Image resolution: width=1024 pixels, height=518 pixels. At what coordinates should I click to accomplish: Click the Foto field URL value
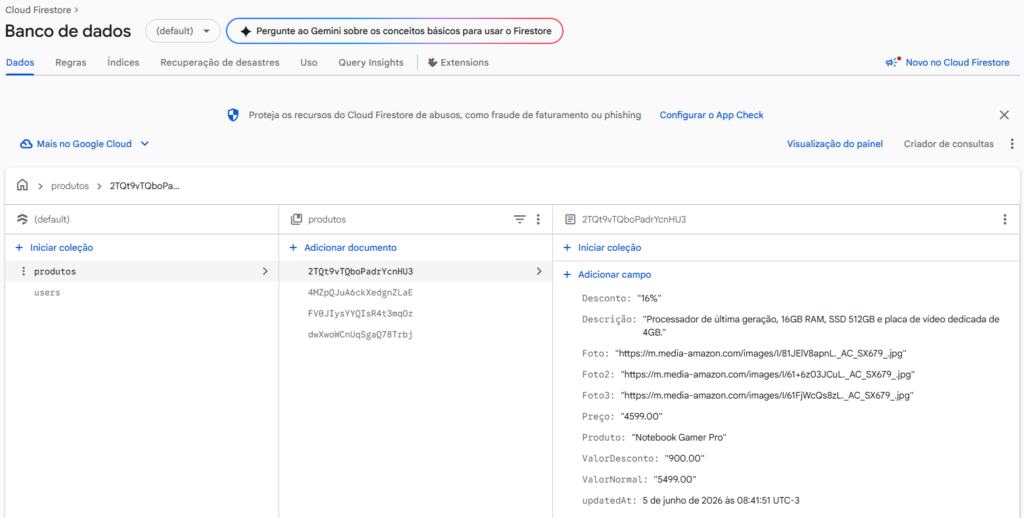tap(761, 353)
